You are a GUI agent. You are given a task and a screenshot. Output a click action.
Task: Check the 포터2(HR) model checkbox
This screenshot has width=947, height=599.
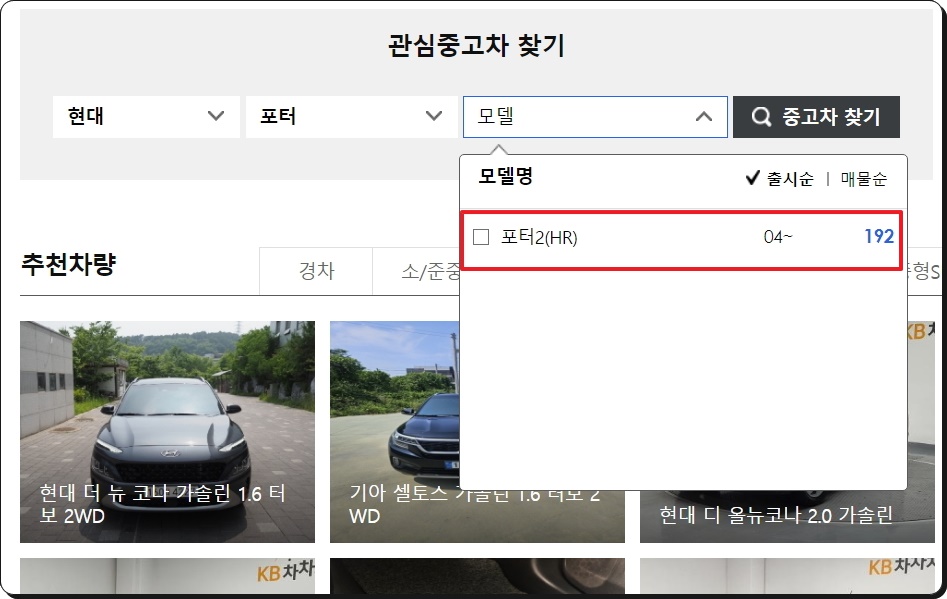pyautogui.click(x=481, y=237)
